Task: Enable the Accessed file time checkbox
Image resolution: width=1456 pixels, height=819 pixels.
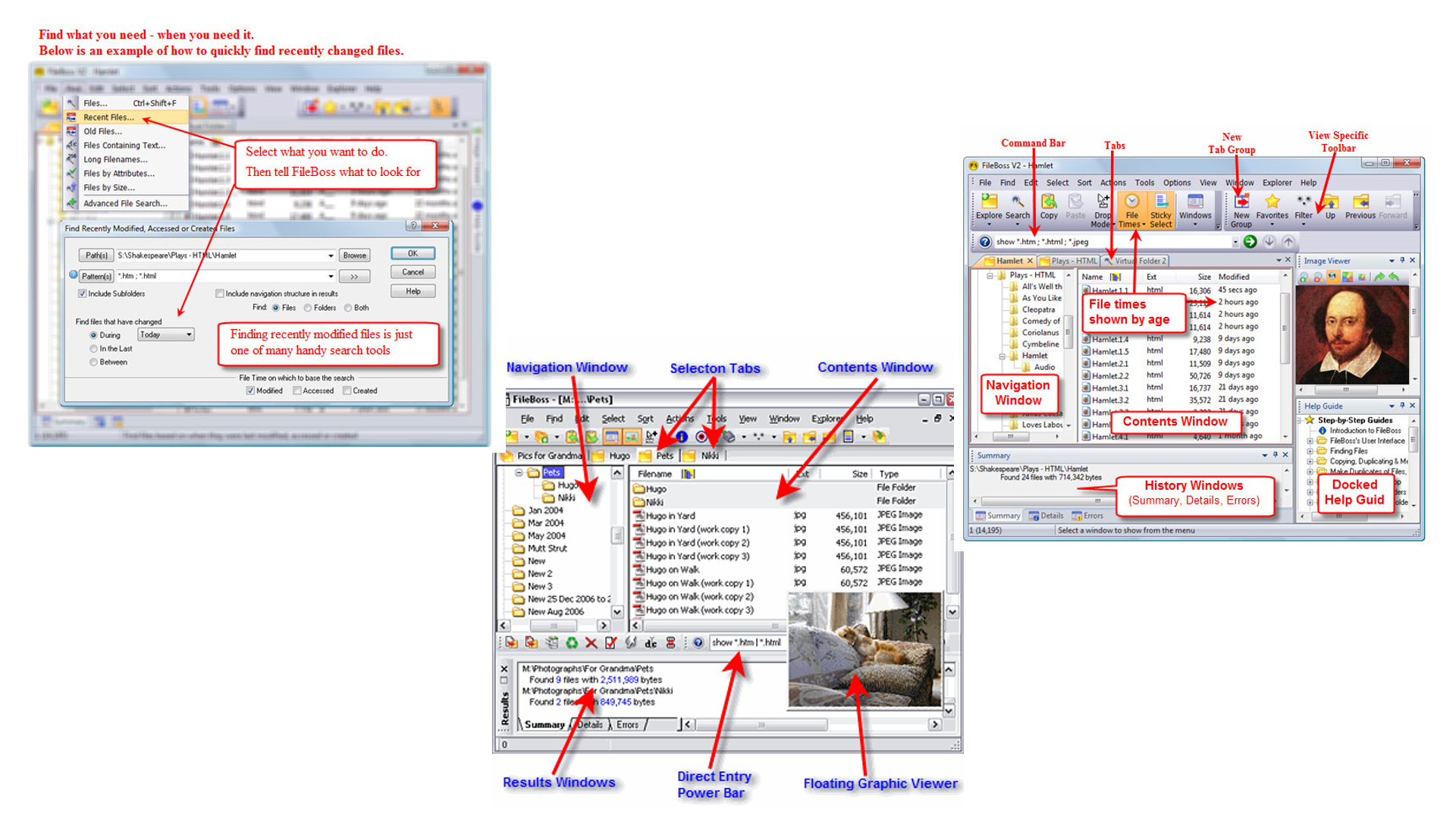Action: pos(297,391)
